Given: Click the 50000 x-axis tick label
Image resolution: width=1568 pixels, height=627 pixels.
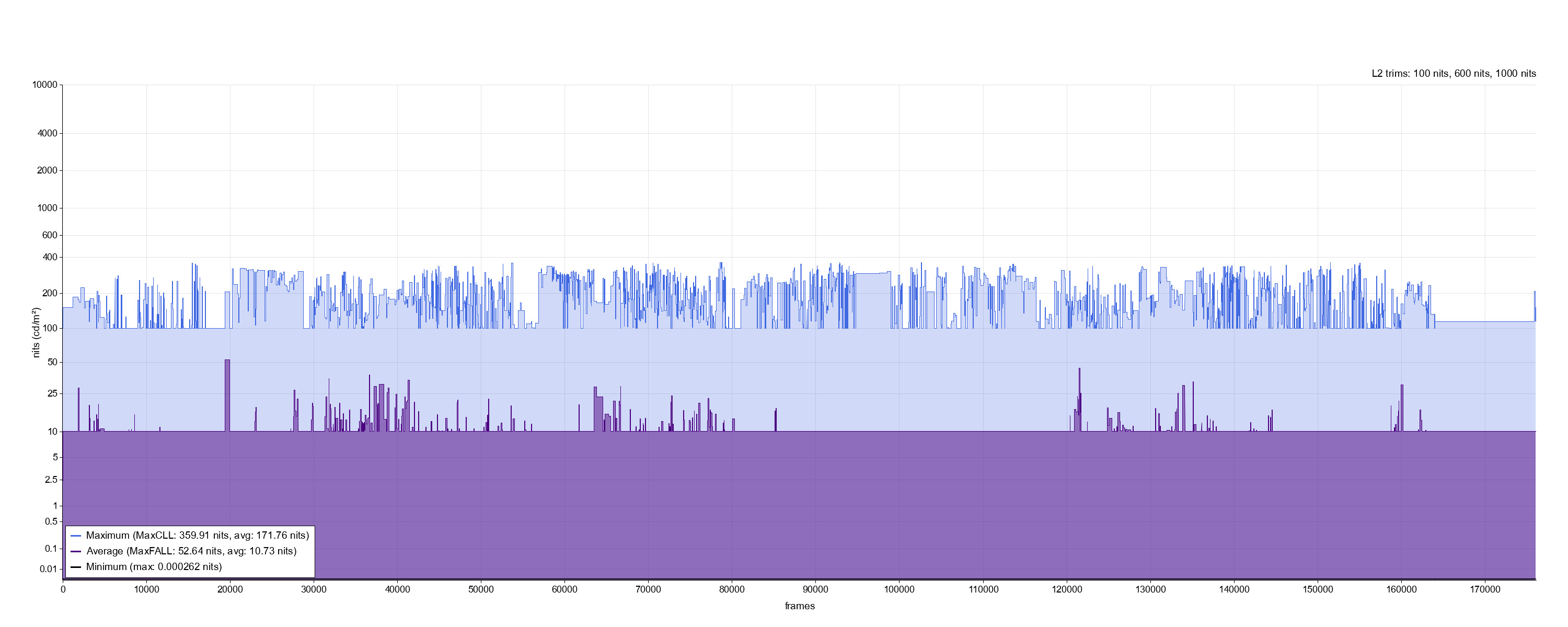Looking at the screenshot, I should pyautogui.click(x=481, y=589).
